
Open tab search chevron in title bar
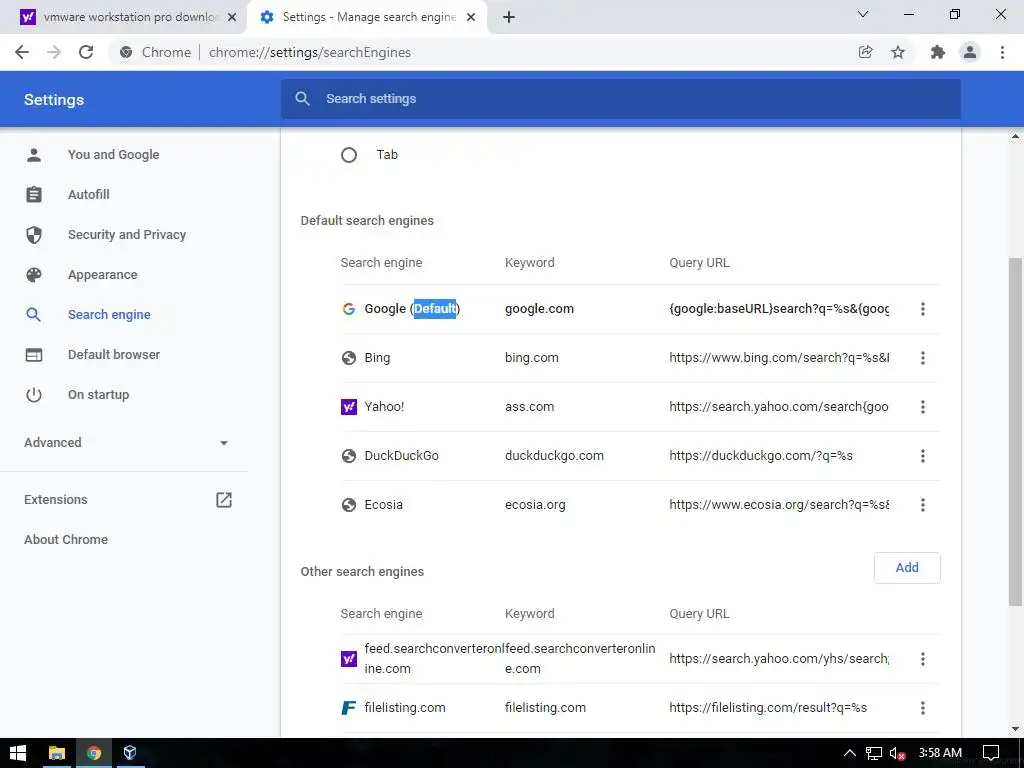point(863,14)
